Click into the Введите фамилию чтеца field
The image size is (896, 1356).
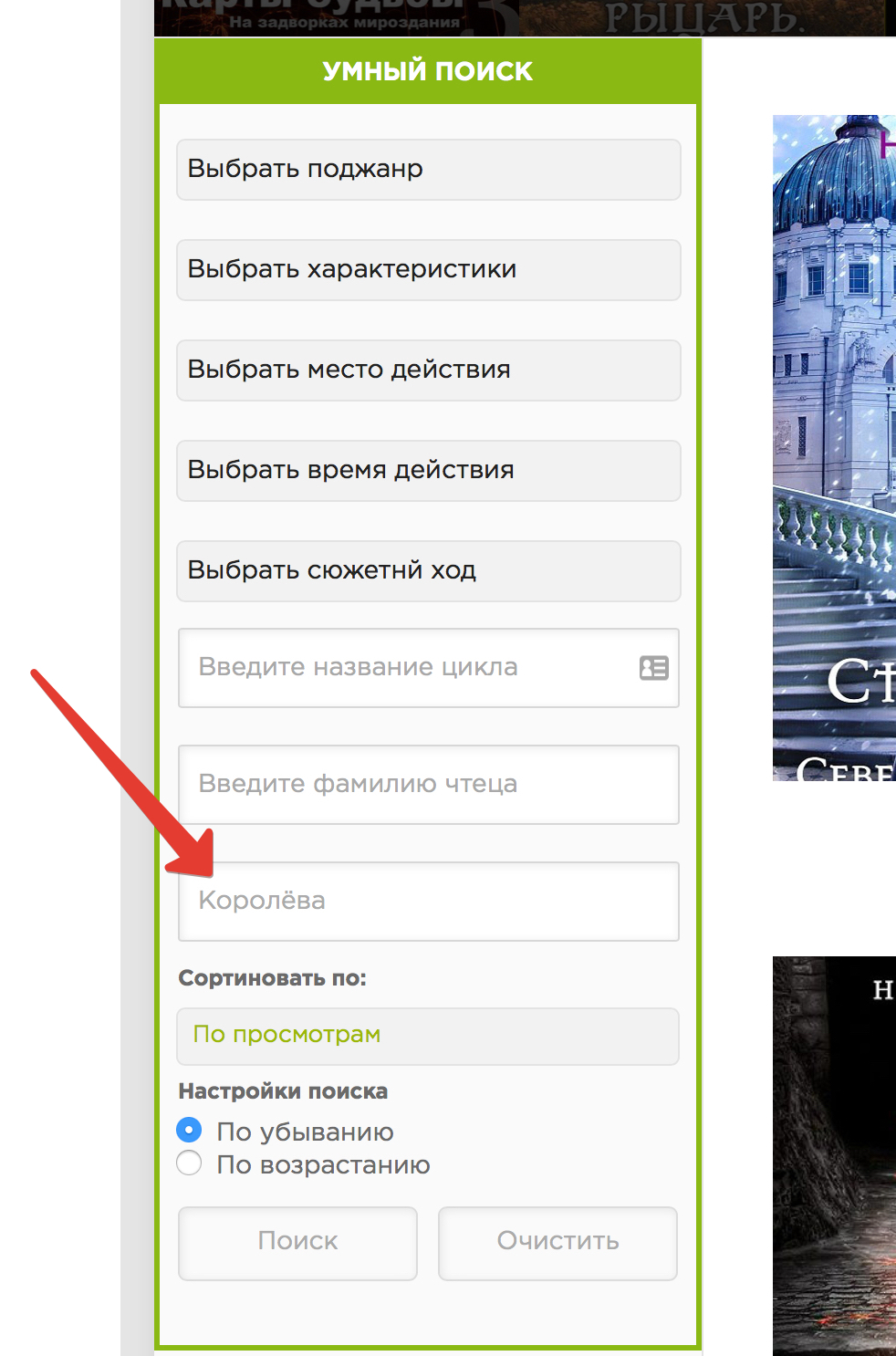428,785
